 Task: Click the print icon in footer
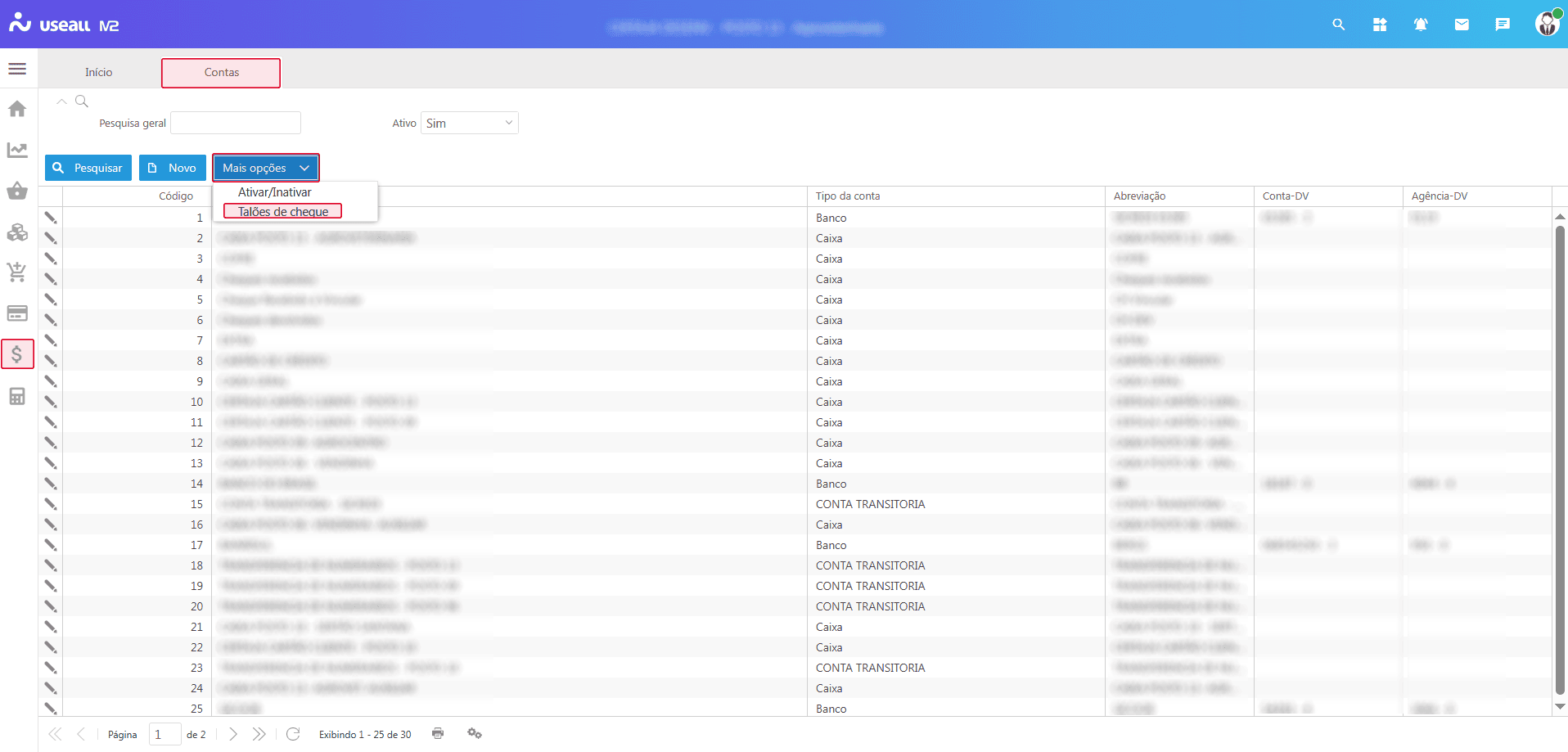[438, 733]
